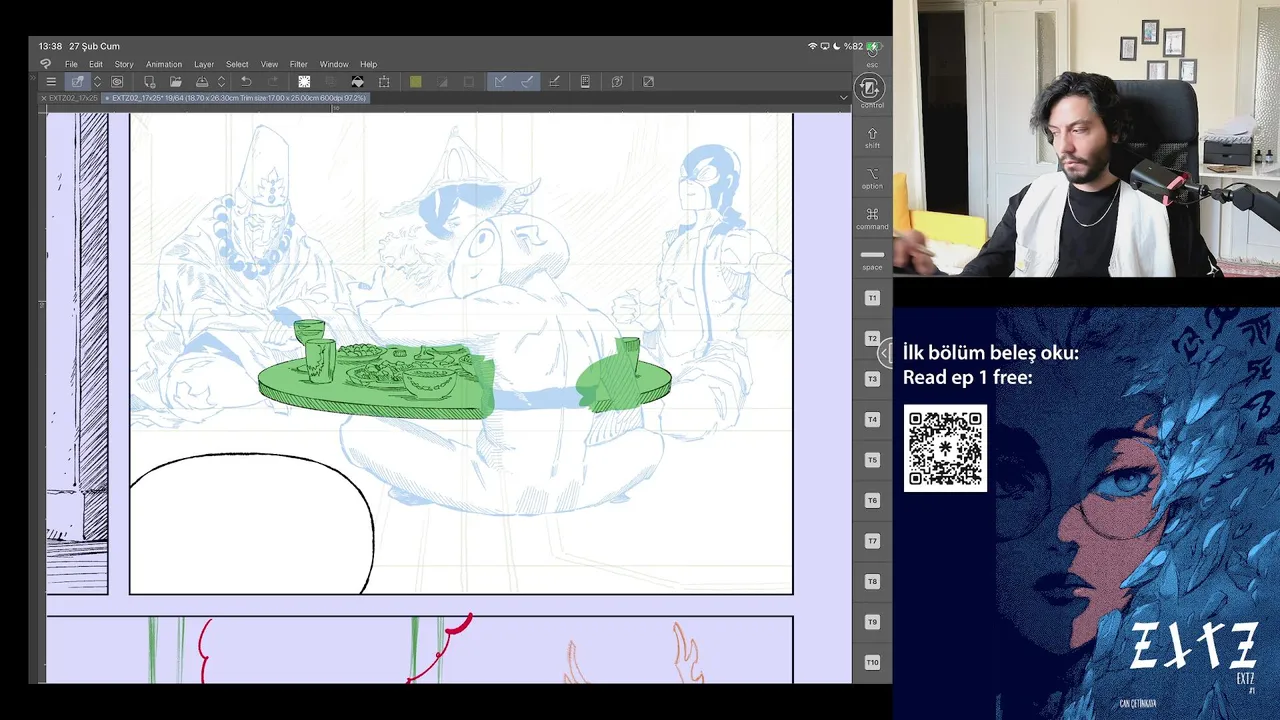Open the Filter menu

(x=299, y=64)
